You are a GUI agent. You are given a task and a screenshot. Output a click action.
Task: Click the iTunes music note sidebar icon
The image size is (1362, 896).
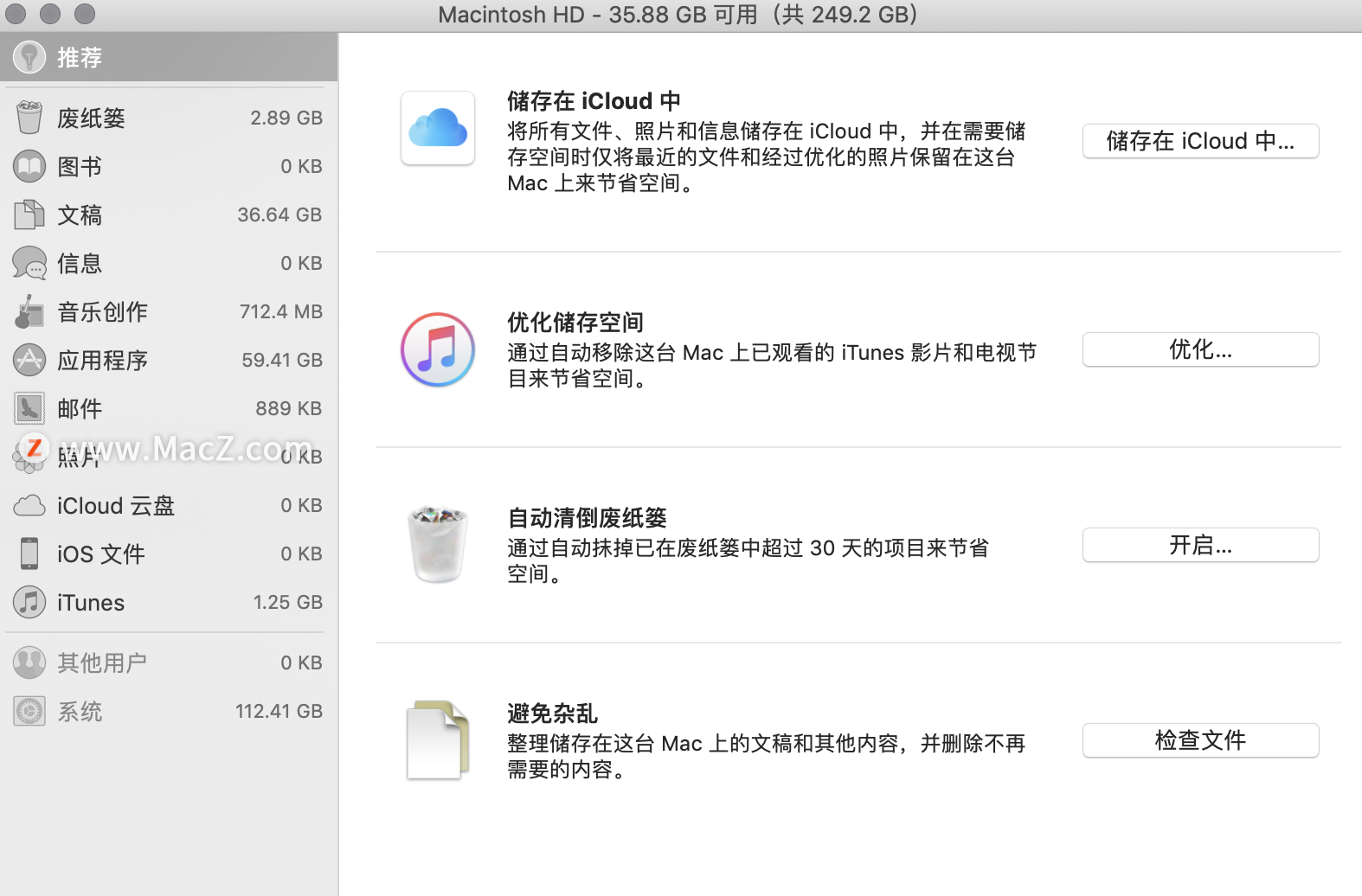[29, 602]
